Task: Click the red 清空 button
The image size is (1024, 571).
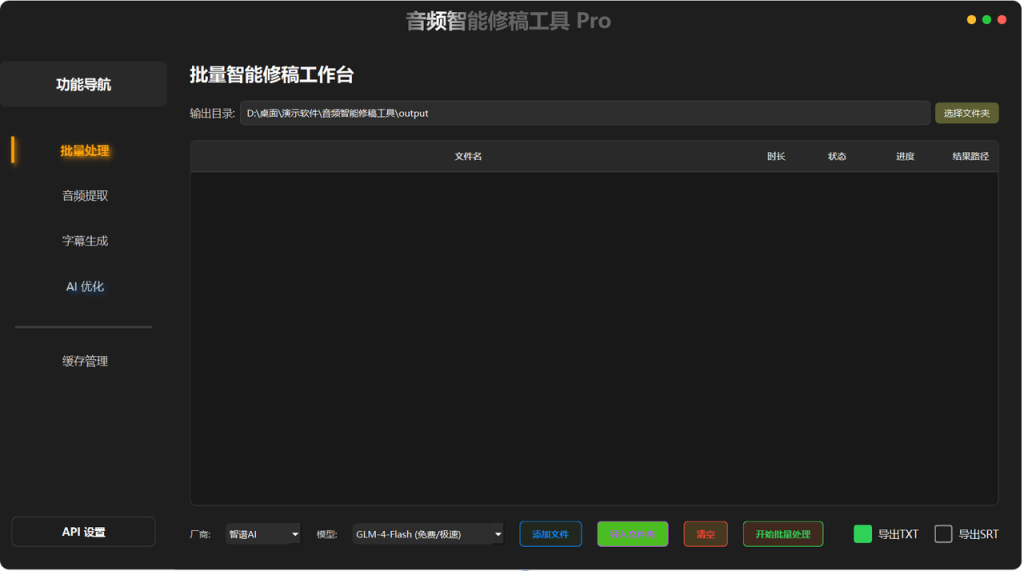Action: coord(705,534)
